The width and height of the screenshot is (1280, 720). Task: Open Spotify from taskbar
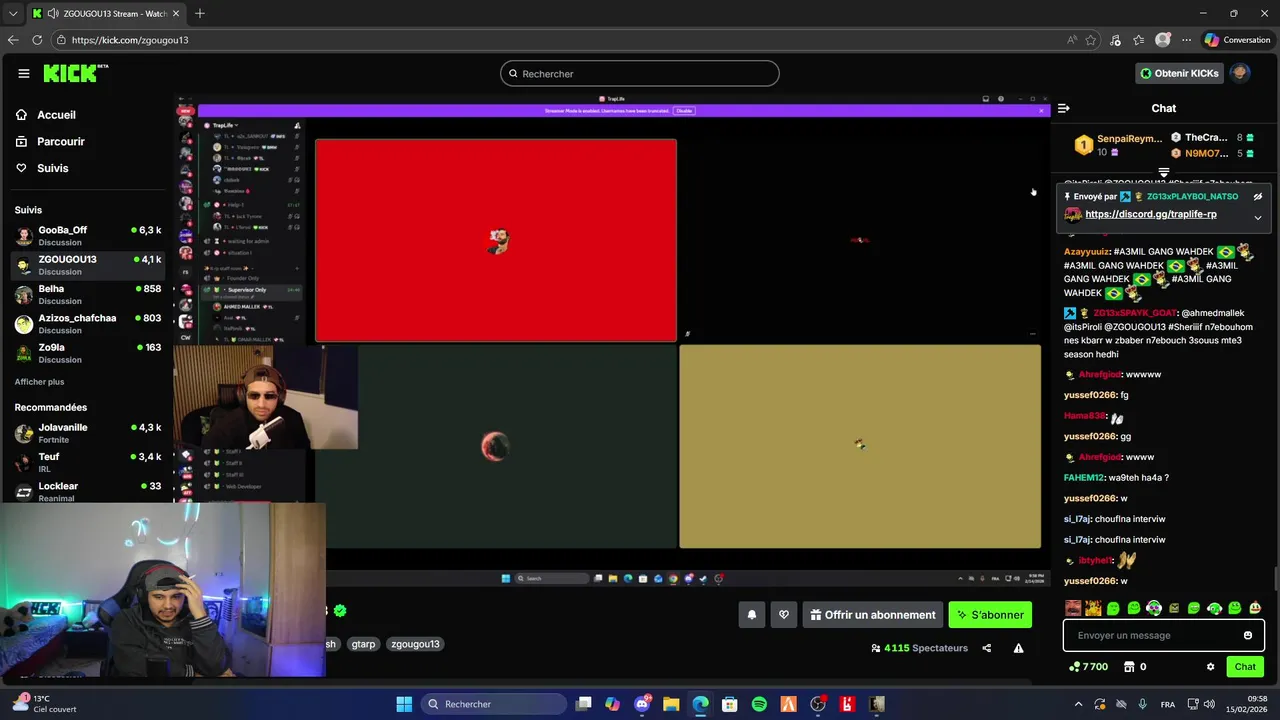(x=759, y=704)
